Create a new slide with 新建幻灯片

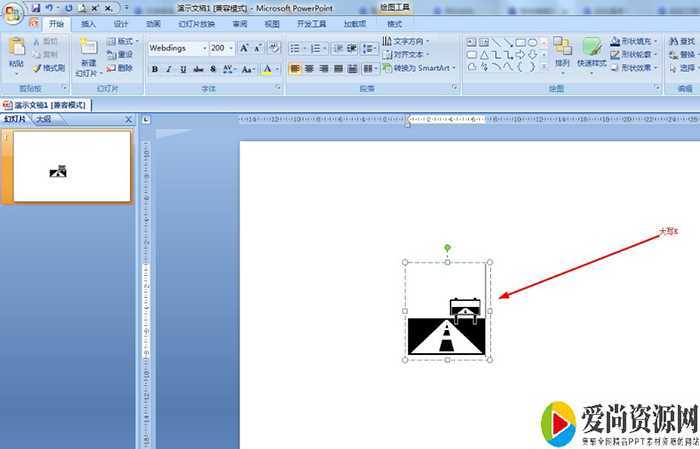click(88, 55)
